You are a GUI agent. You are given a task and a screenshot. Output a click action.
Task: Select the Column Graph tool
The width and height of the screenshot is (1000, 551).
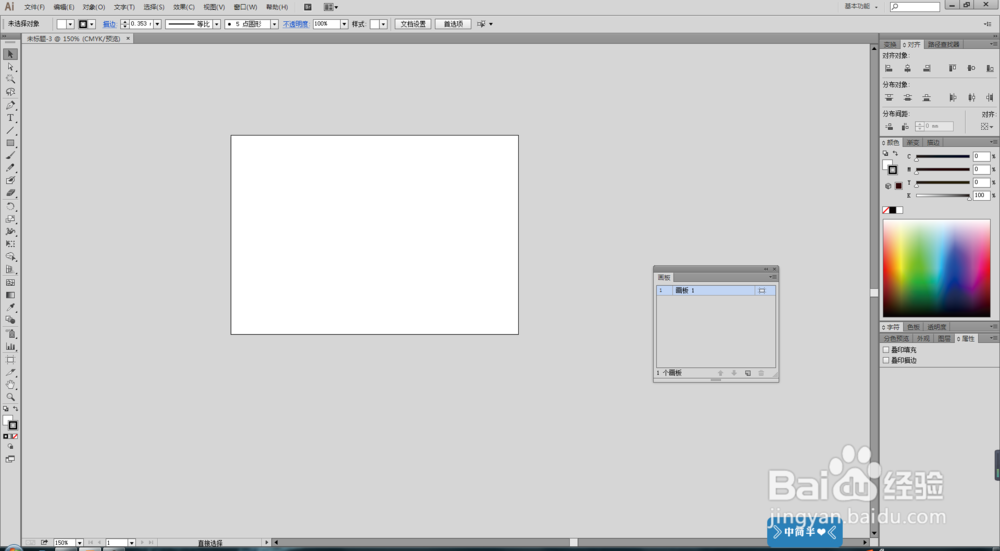(x=10, y=346)
